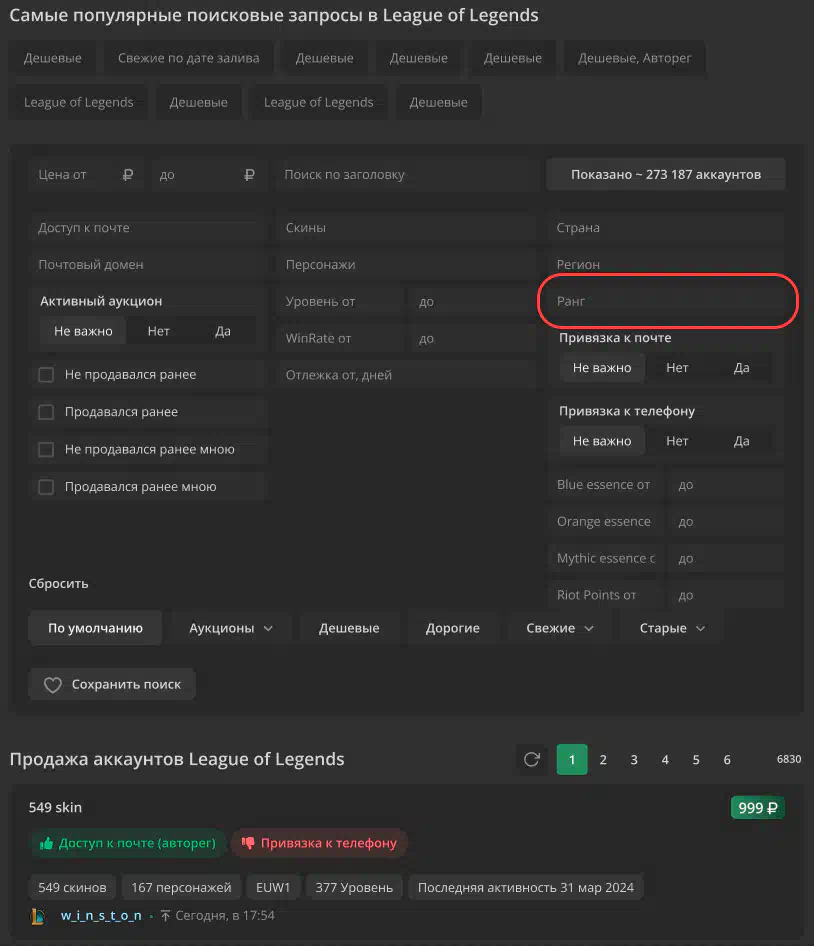
Task: Click the refresh icon beside the pagination
Action: click(532, 759)
